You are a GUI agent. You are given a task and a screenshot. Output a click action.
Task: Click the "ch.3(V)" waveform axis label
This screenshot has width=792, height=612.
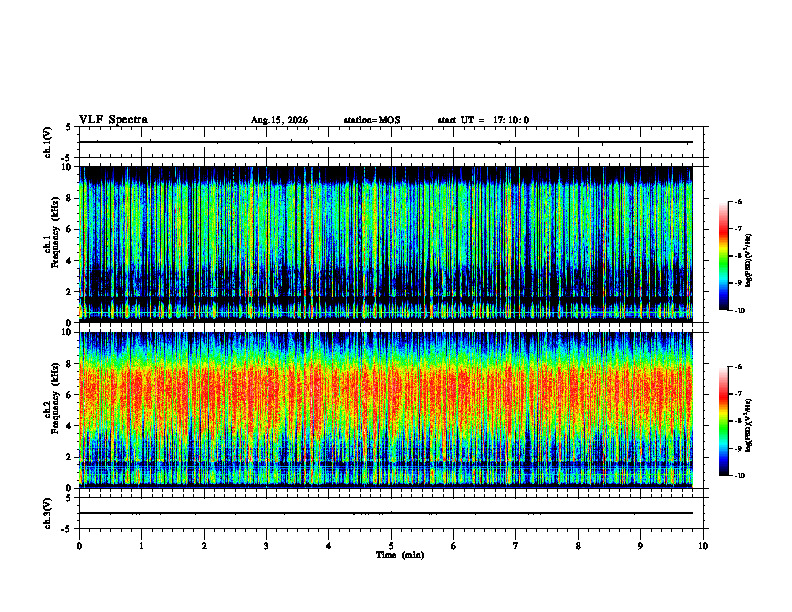pos(48,514)
